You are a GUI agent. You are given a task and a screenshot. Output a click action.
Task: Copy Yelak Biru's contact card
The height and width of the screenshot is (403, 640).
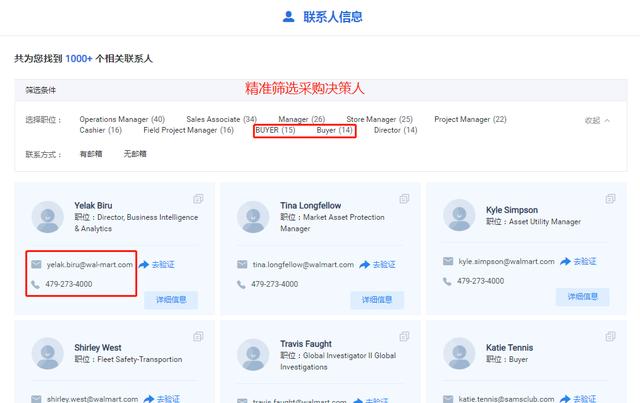(x=198, y=199)
